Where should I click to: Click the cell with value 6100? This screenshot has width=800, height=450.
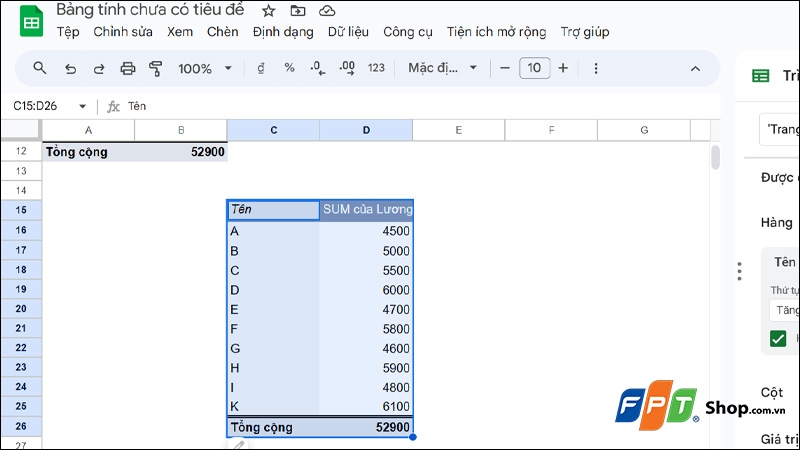coord(366,407)
